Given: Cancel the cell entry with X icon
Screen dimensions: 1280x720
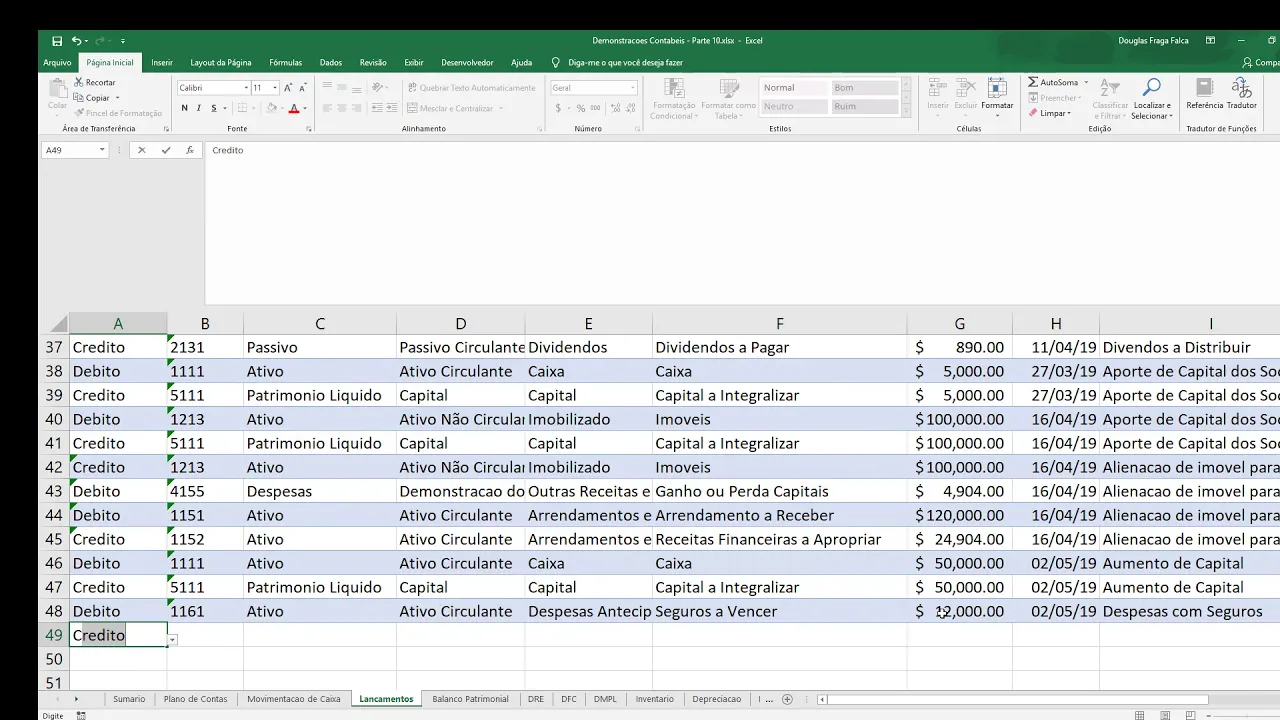Looking at the screenshot, I should pos(141,150).
